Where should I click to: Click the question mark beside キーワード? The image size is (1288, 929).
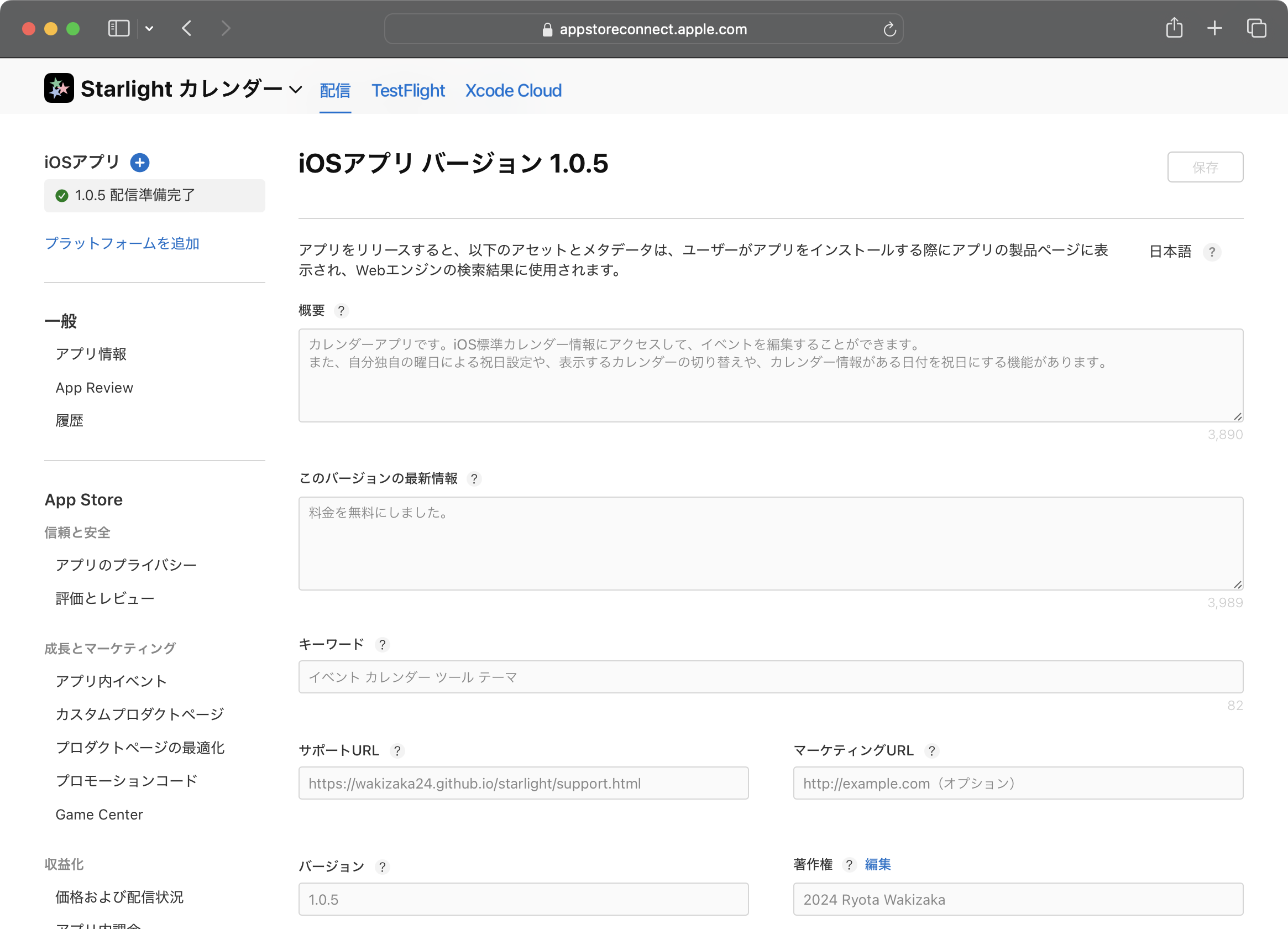(382, 645)
